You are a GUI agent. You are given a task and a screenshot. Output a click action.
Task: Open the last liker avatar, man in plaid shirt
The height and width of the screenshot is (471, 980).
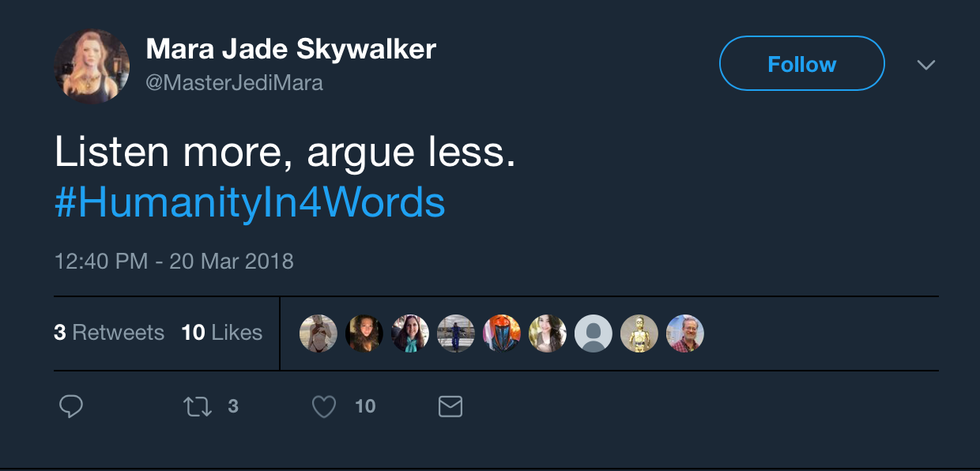(685, 333)
